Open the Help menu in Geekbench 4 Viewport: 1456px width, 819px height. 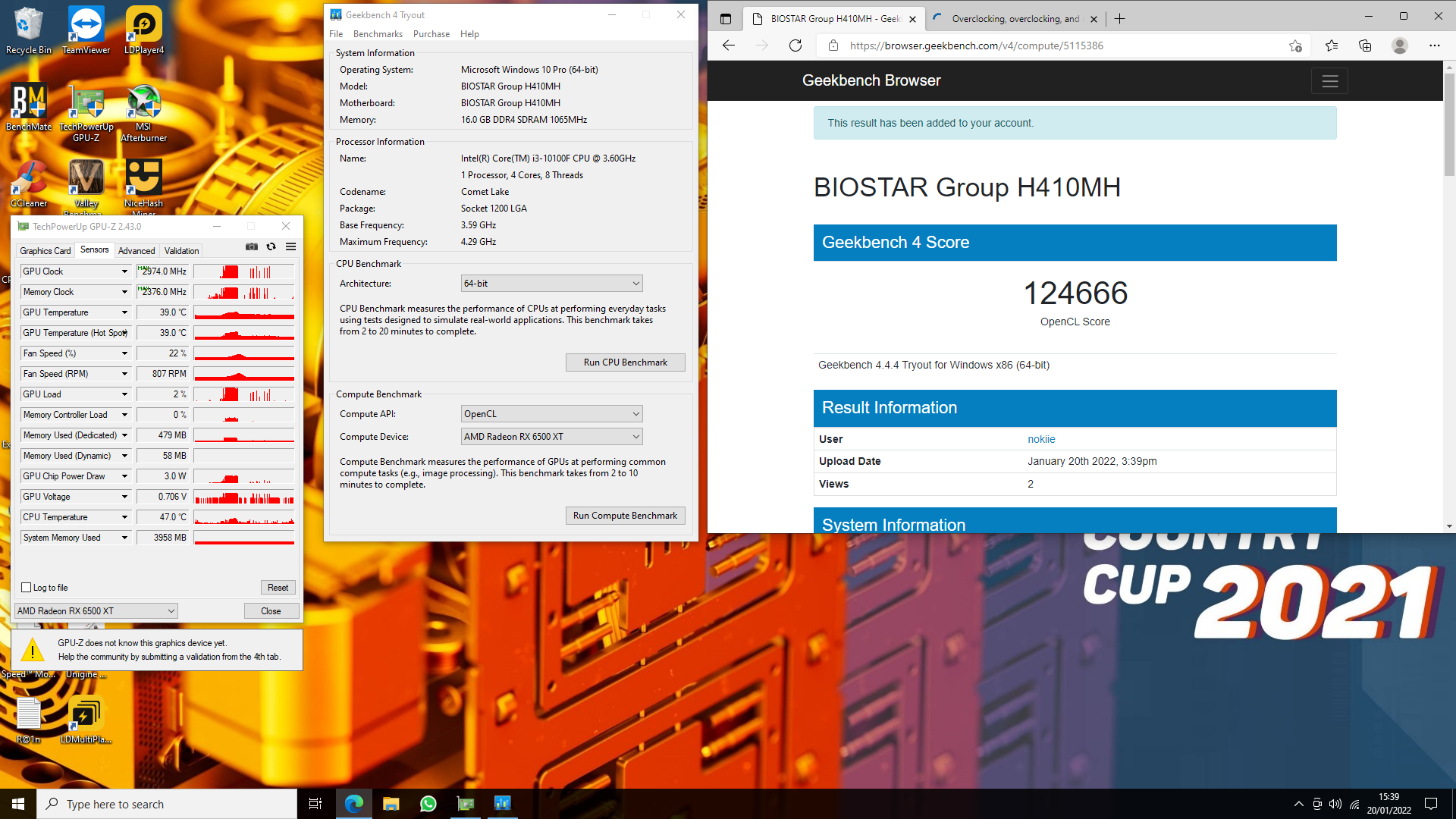point(469,34)
